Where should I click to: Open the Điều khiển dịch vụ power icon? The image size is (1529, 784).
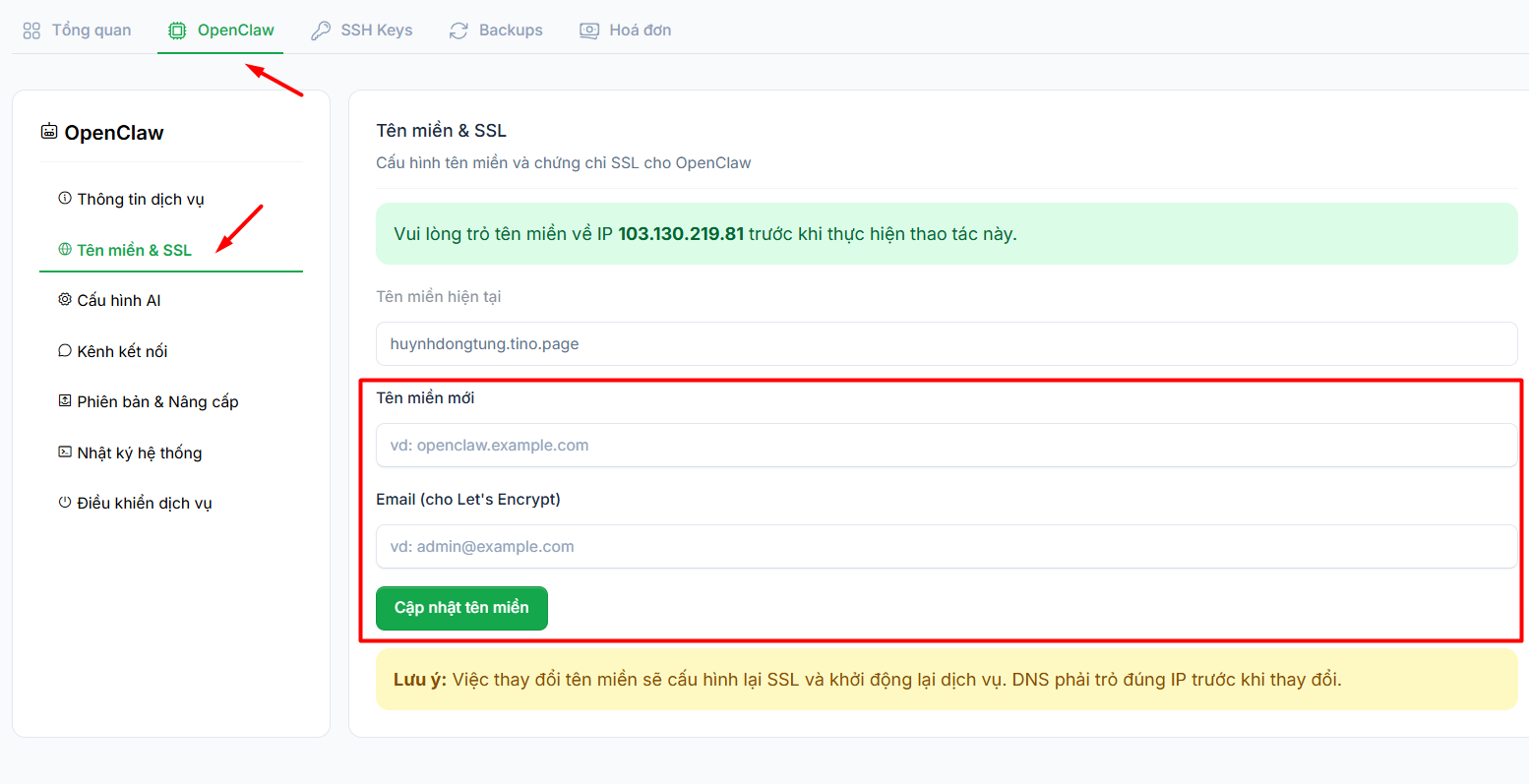pos(65,503)
